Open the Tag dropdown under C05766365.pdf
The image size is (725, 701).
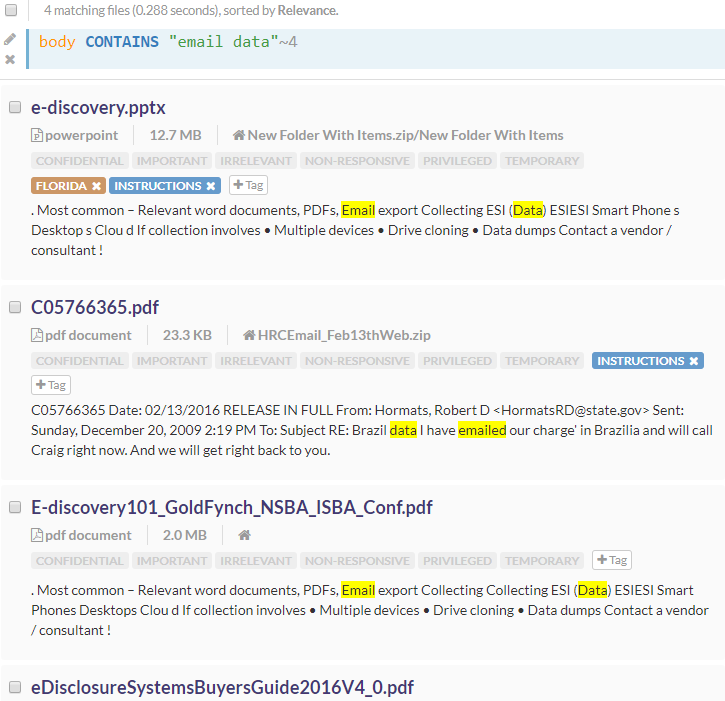pyautogui.click(x=51, y=385)
